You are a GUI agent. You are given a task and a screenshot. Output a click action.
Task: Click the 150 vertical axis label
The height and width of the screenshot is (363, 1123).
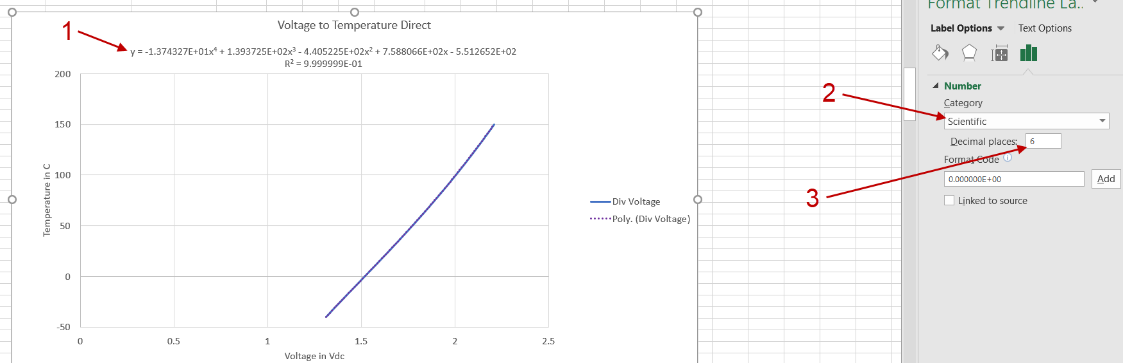click(62, 125)
